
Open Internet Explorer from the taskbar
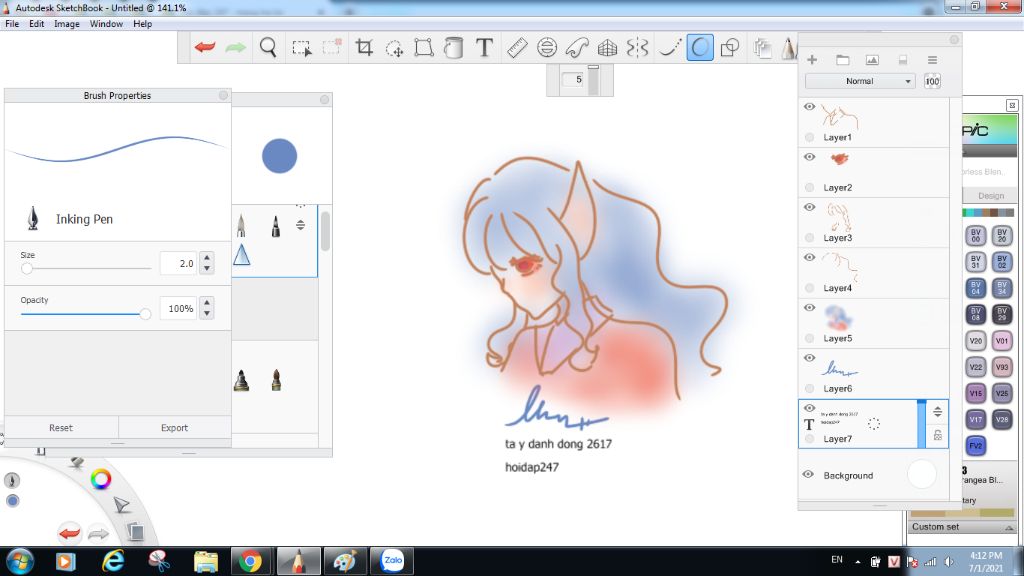click(113, 561)
